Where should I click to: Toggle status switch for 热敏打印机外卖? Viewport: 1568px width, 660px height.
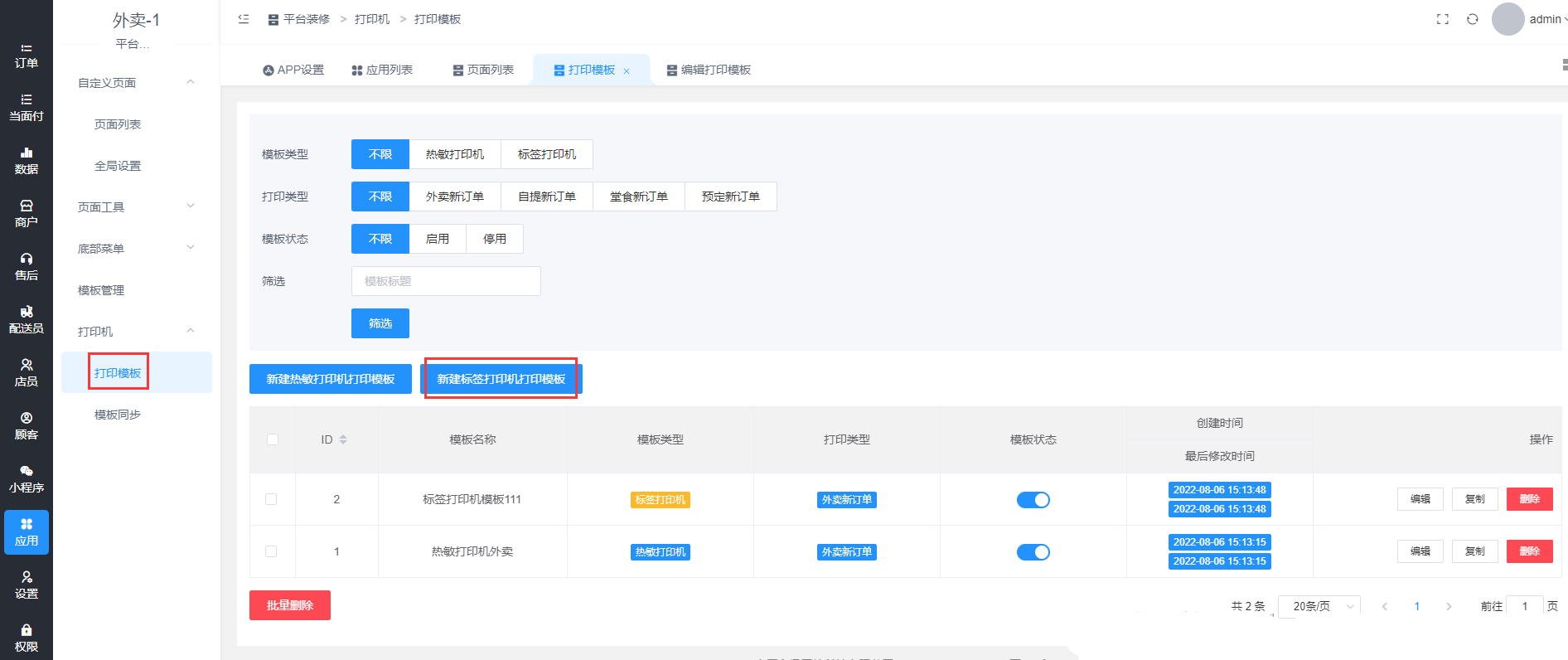click(1033, 552)
